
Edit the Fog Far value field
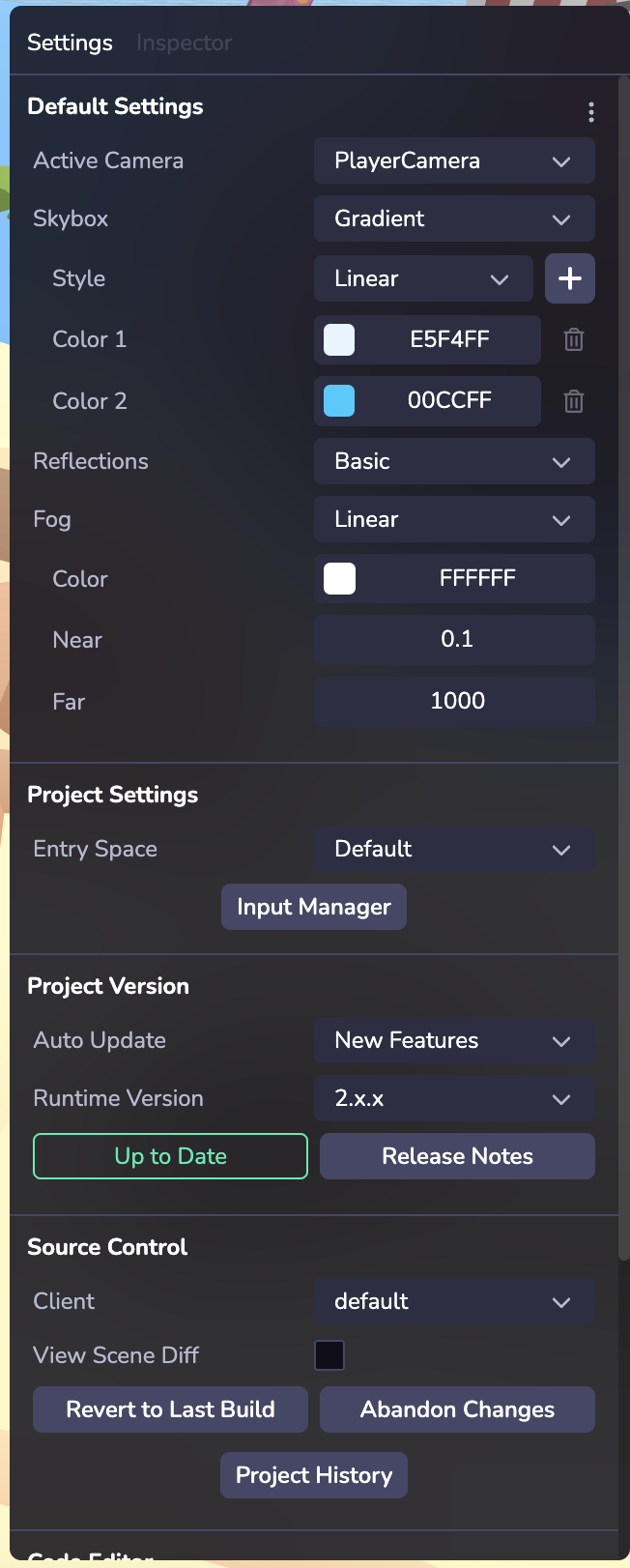(454, 701)
